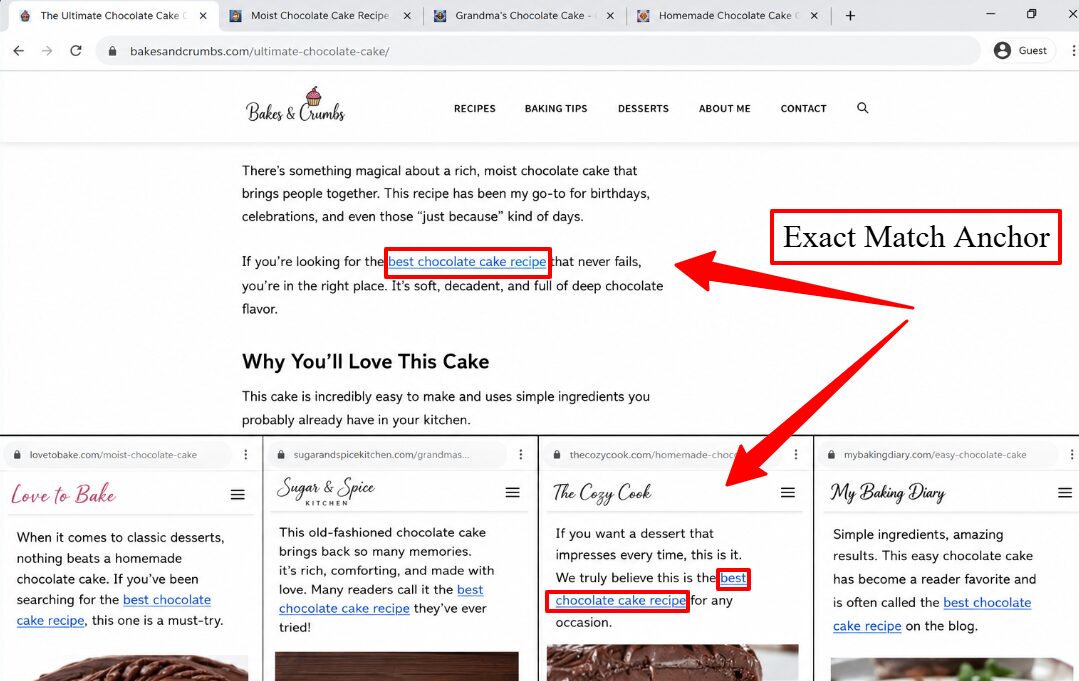Open the BAKING TIPS nav item
The height and width of the screenshot is (681, 1079).
pyautogui.click(x=556, y=109)
